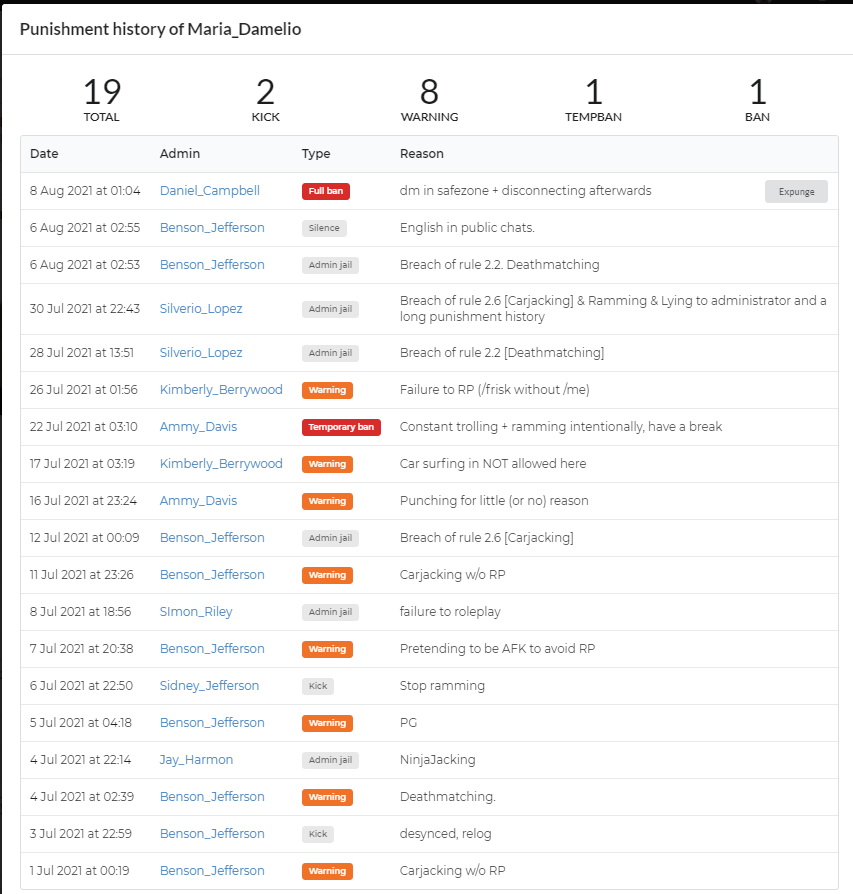Click the WARNING count of 8

tap(429, 91)
